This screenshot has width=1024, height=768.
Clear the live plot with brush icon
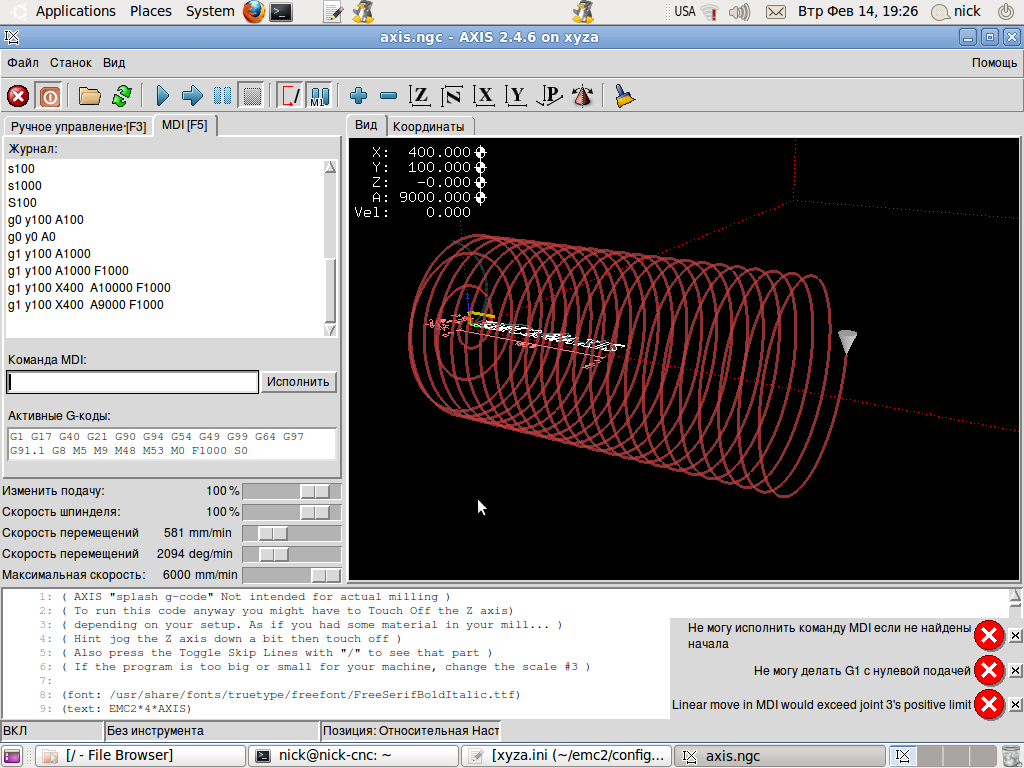pyautogui.click(x=625, y=96)
